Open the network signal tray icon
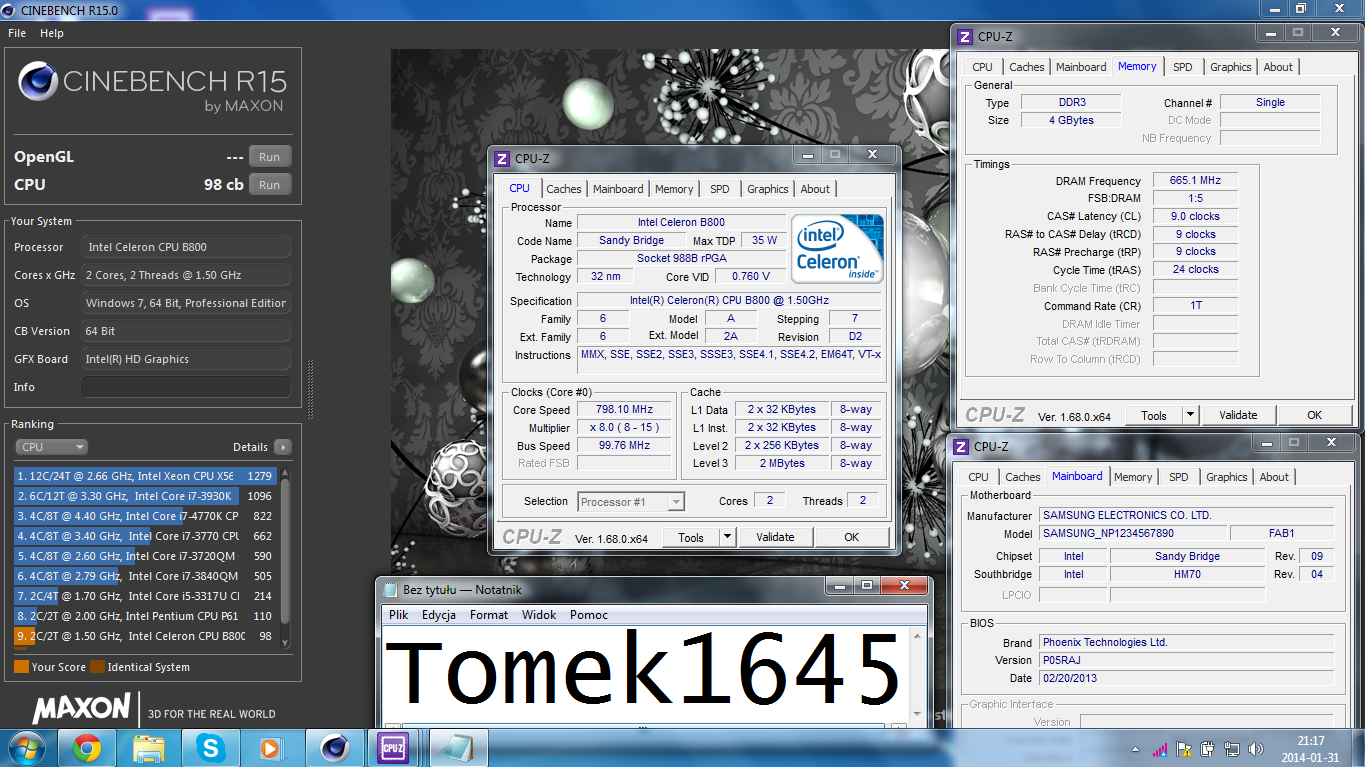This screenshot has height=767, width=1365. coord(1160,749)
